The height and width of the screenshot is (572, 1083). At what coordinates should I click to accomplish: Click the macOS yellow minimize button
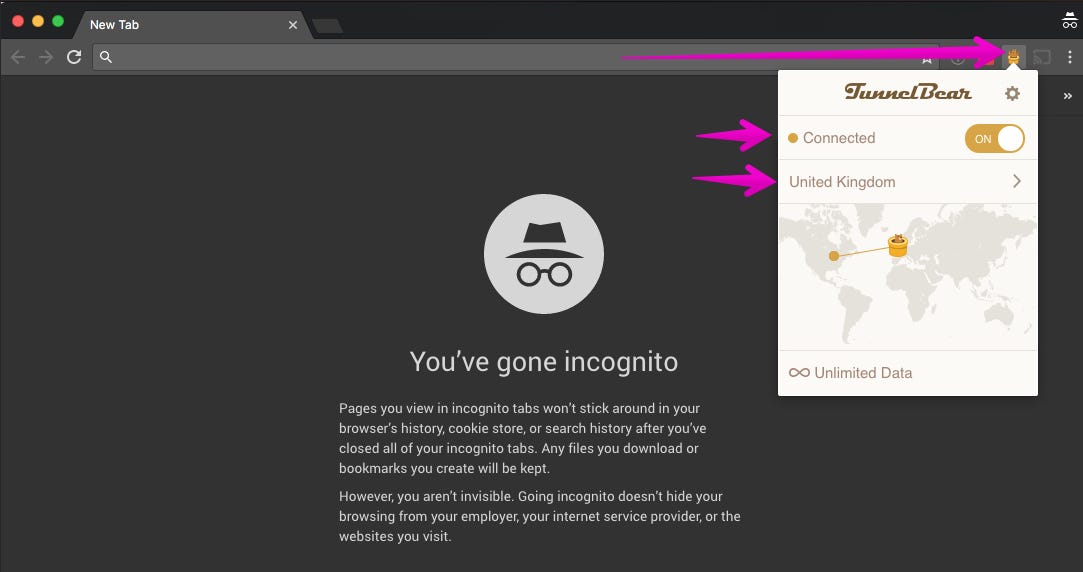point(38,21)
